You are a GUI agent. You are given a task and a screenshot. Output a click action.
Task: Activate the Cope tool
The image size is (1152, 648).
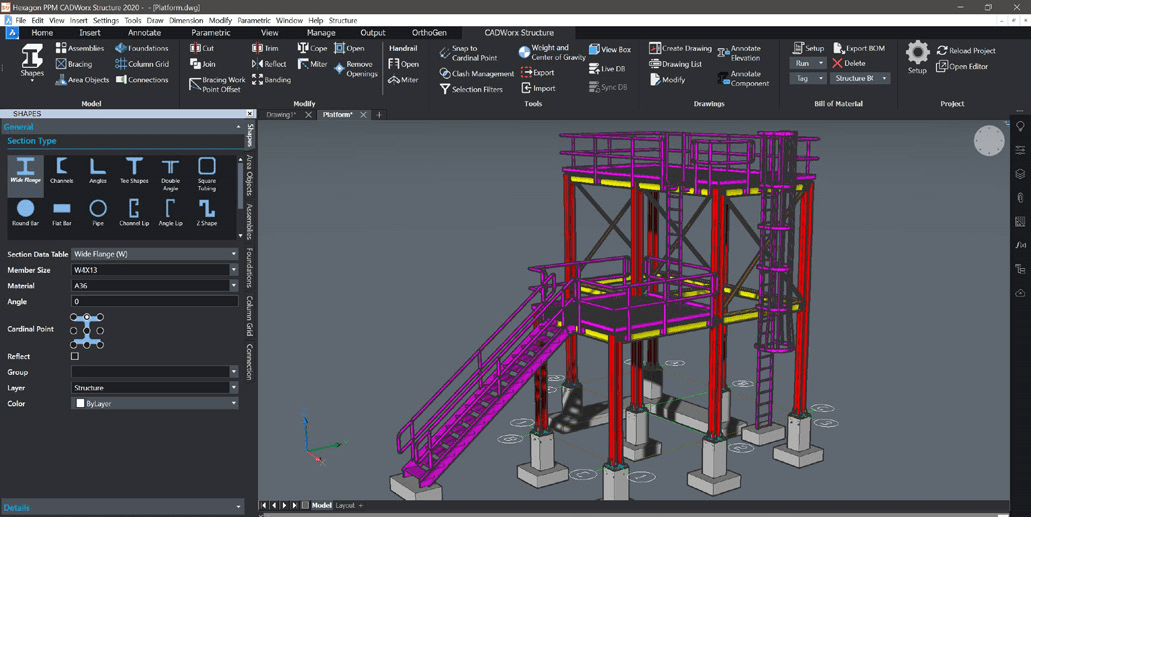312,48
